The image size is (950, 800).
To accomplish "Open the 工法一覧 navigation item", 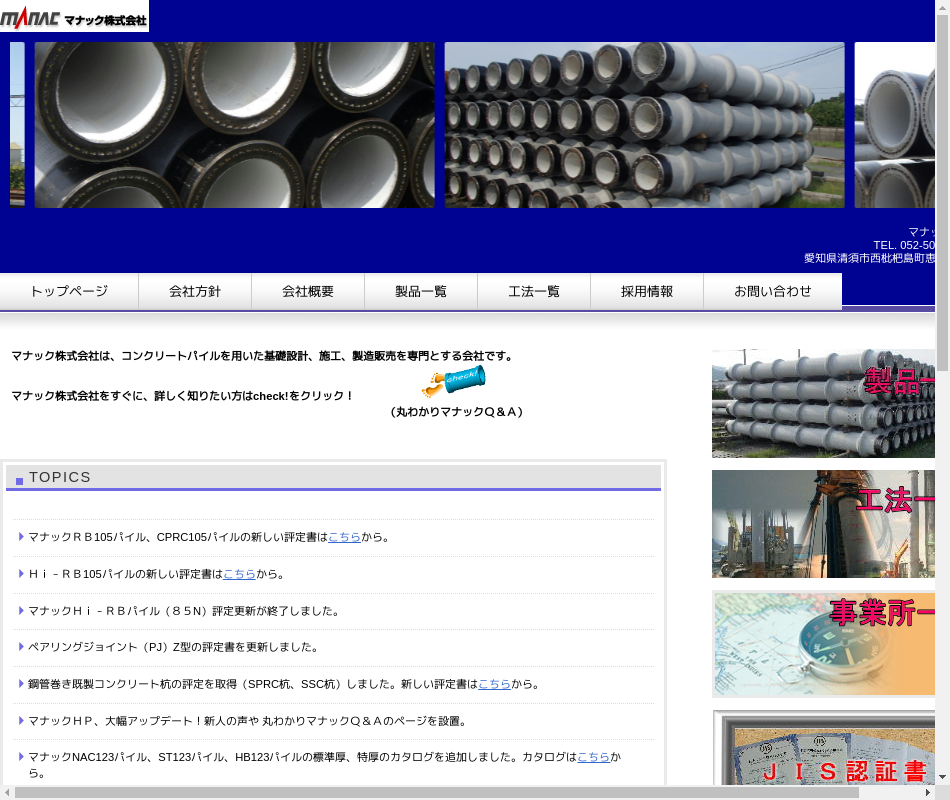I will pos(534,292).
